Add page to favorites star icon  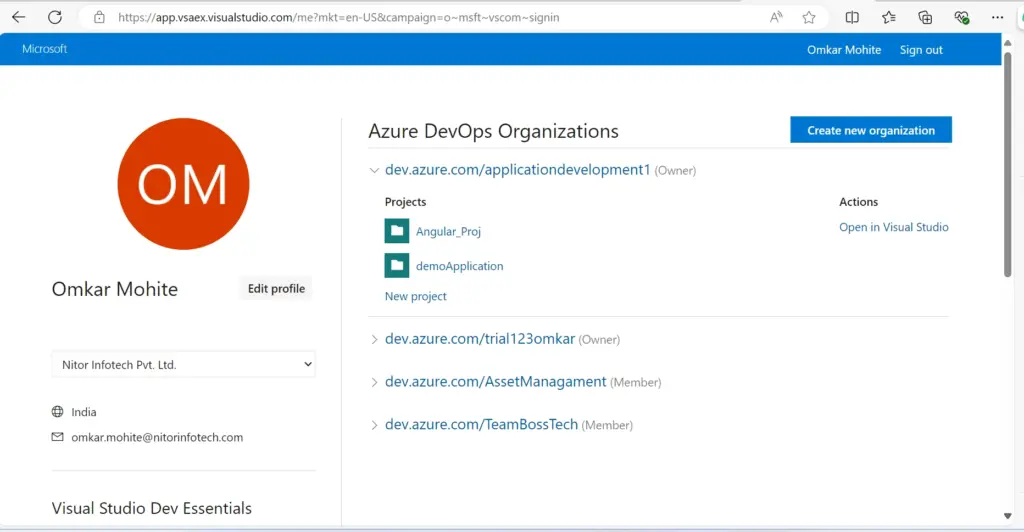click(809, 18)
